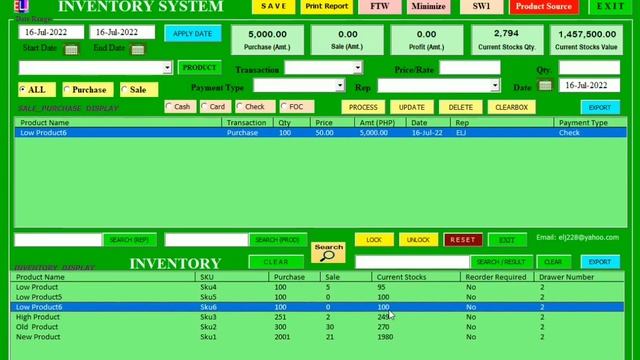Focus the Qty input field
Viewport: 640px width, 360px height.
tap(589, 67)
